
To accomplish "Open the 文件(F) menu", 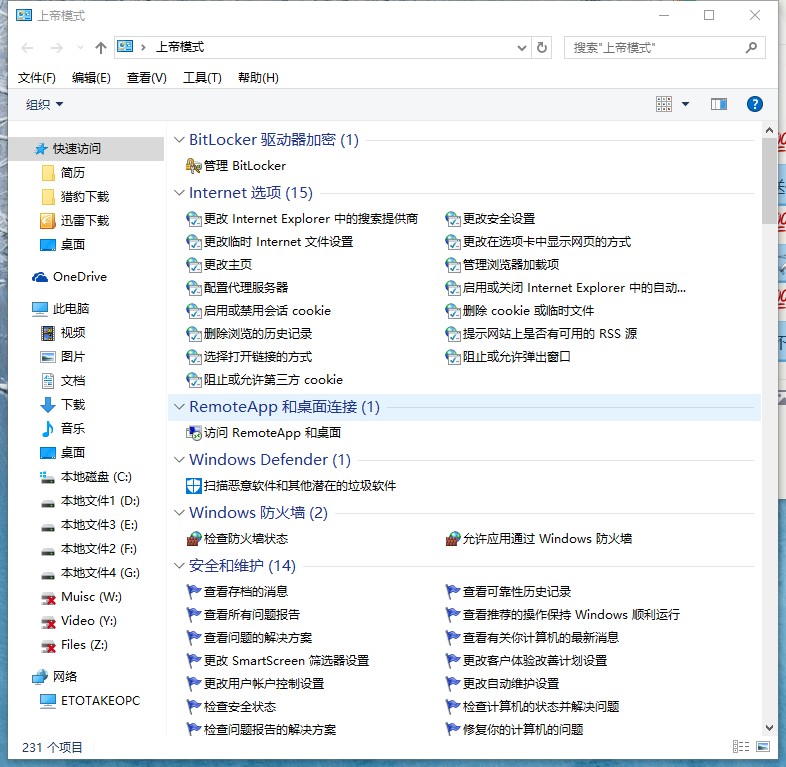I will click(x=37, y=78).
